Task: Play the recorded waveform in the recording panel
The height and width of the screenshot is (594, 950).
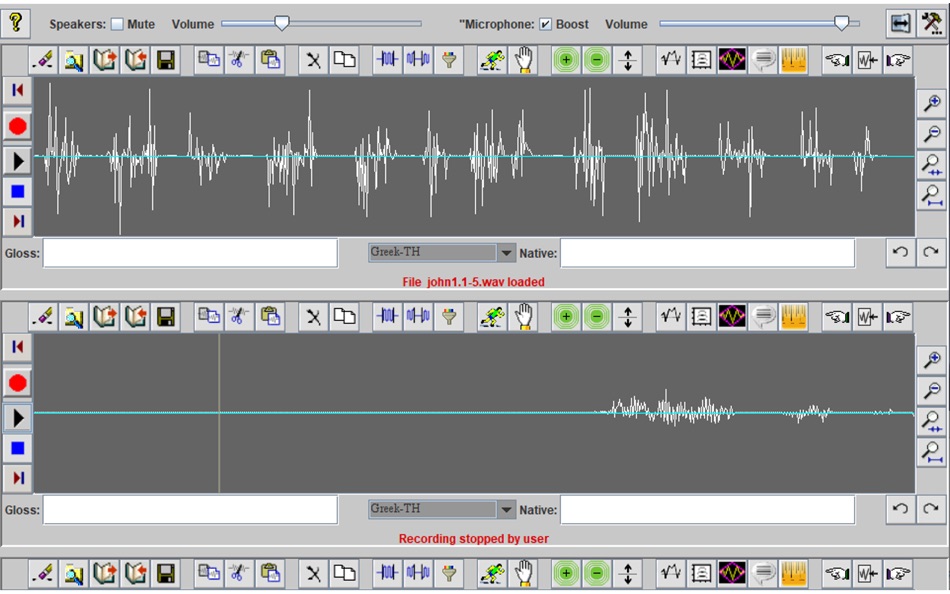Action: (x=18, y=418)
